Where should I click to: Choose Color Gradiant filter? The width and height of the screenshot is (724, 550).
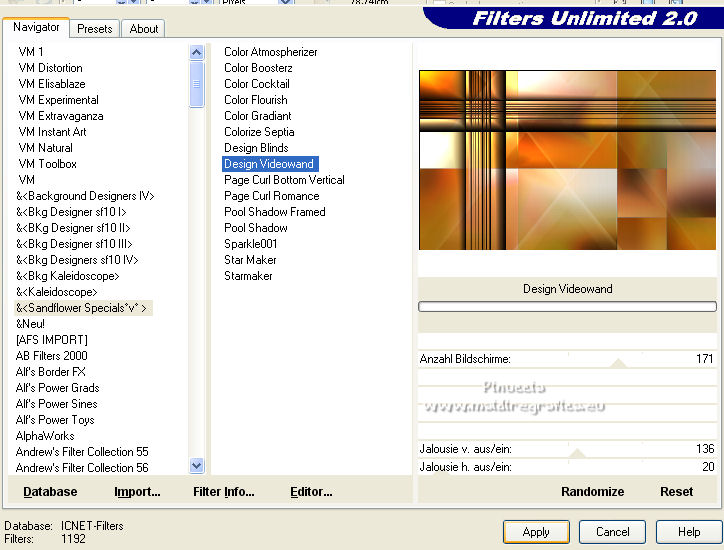pyautogui.click(x=258, y=116)
